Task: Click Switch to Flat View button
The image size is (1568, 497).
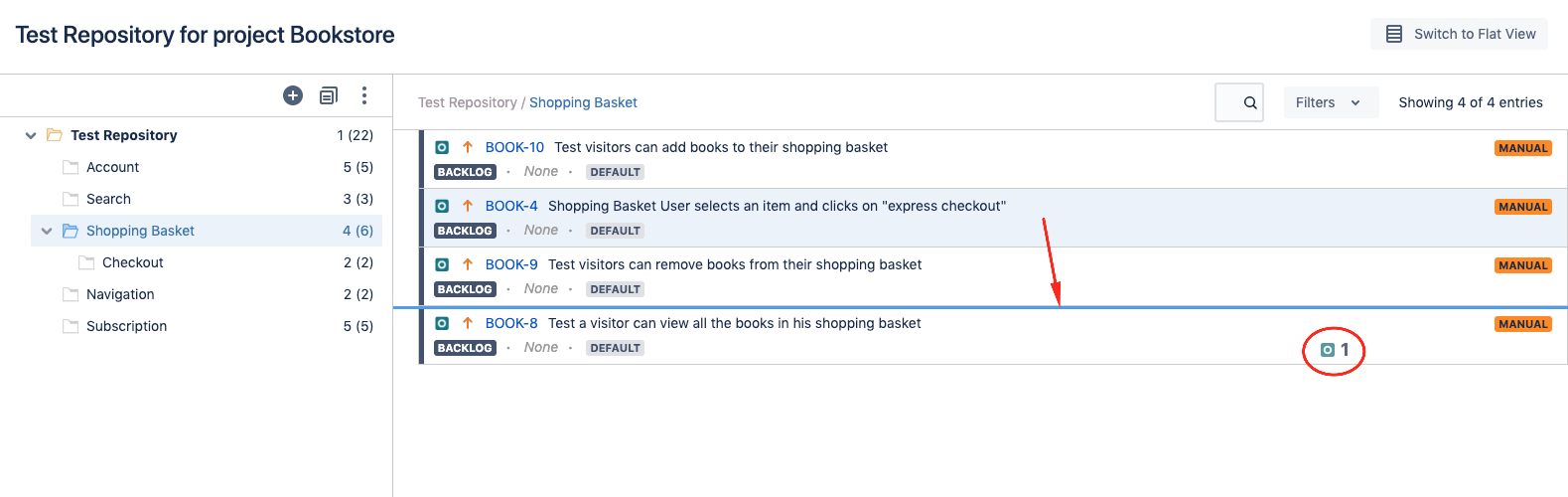Action: (x=1459, y=34)
